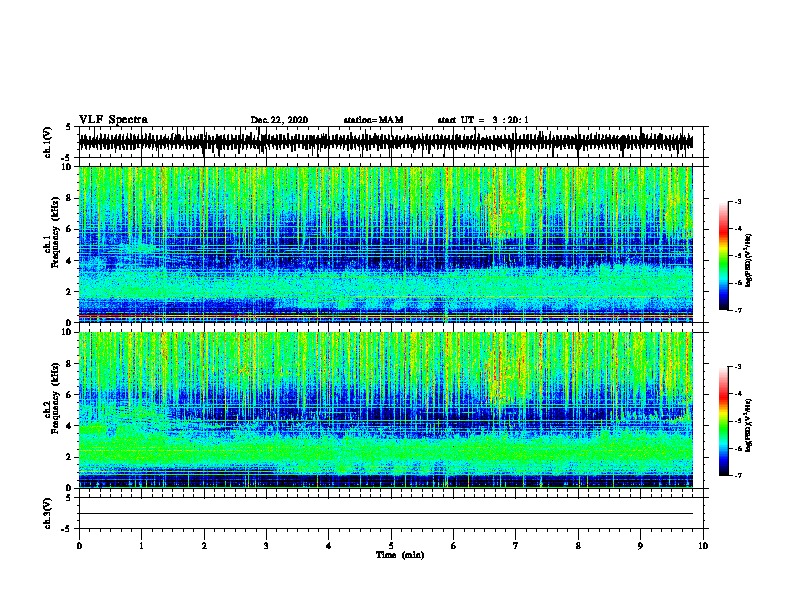This screenshot has height=612, width=792.
Task: Click the ch.2 spectrogram color bar
Action: 724,421
